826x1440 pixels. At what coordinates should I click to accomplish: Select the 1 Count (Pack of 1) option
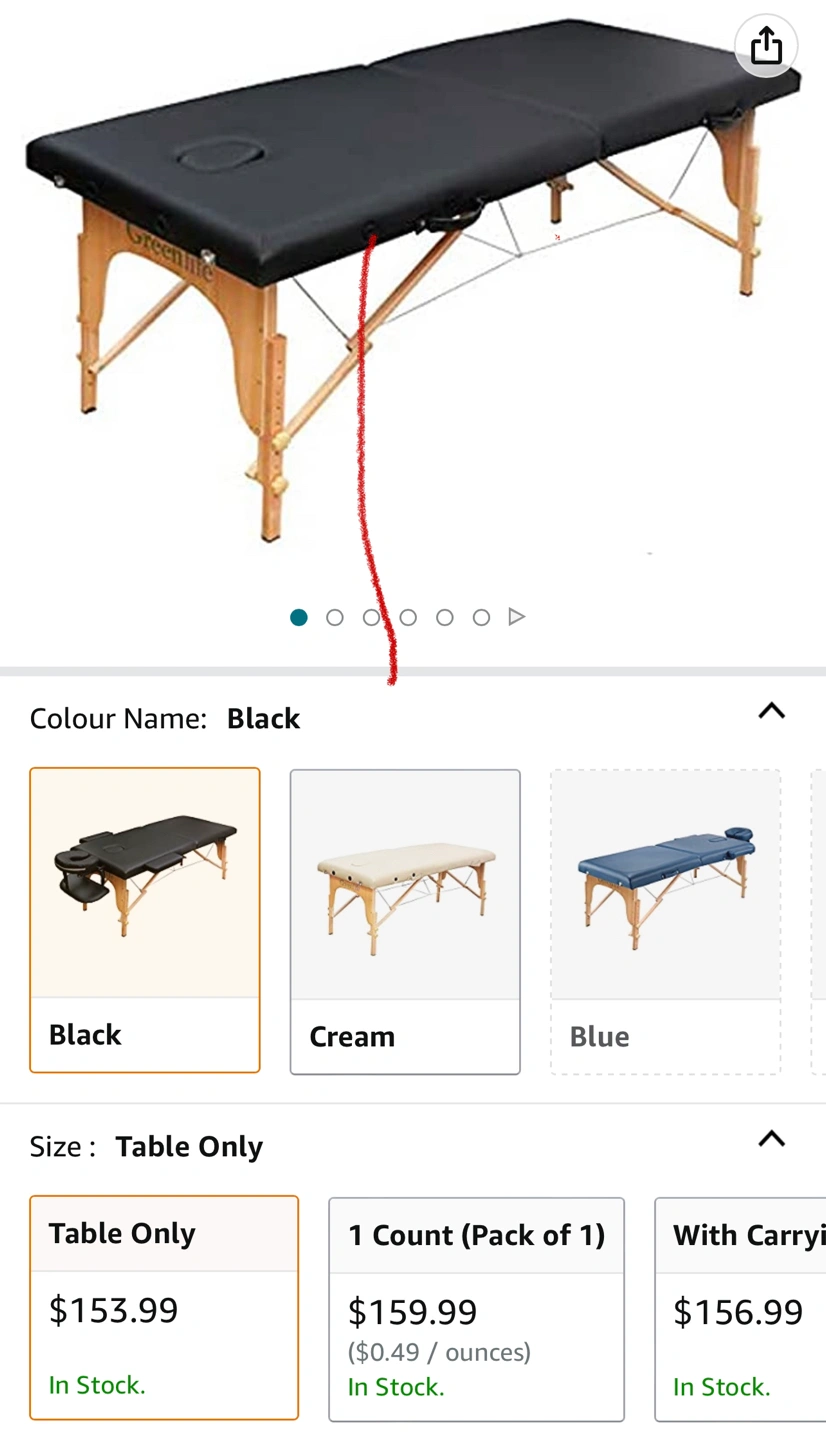477,1309
